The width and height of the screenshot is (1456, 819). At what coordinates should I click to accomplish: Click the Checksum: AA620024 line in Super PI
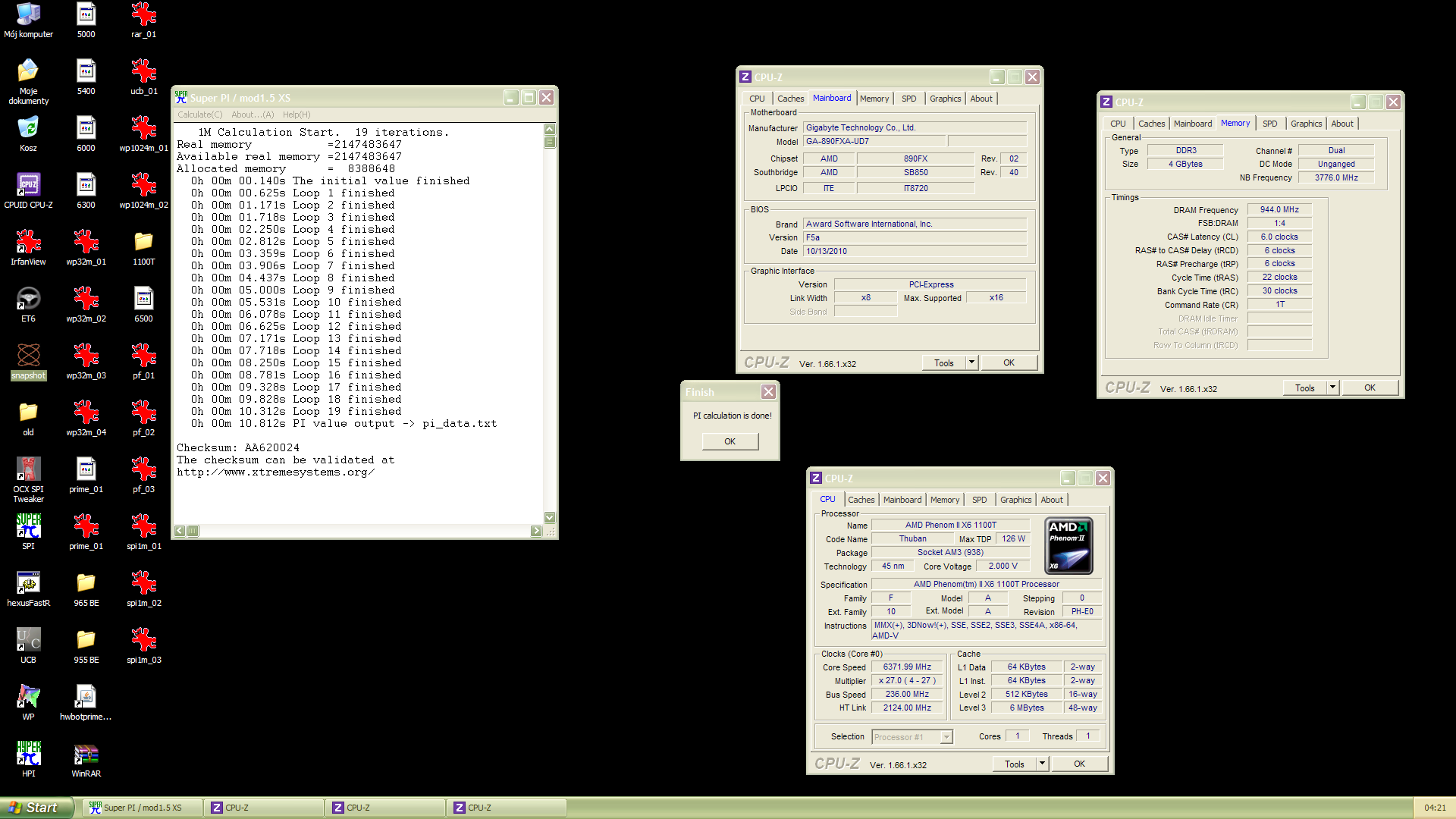238,448
